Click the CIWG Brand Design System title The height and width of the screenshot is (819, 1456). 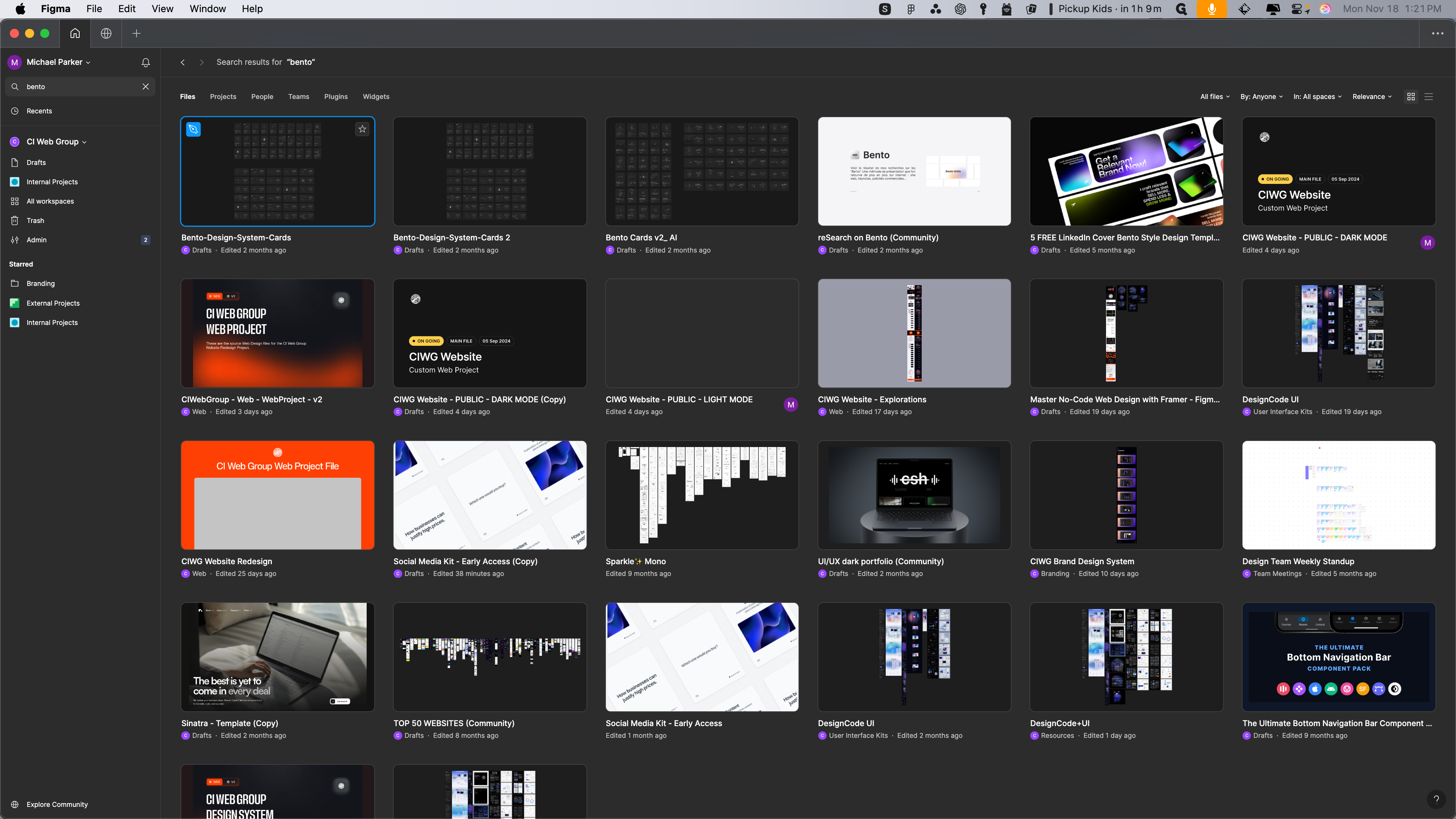point(1082,561)
